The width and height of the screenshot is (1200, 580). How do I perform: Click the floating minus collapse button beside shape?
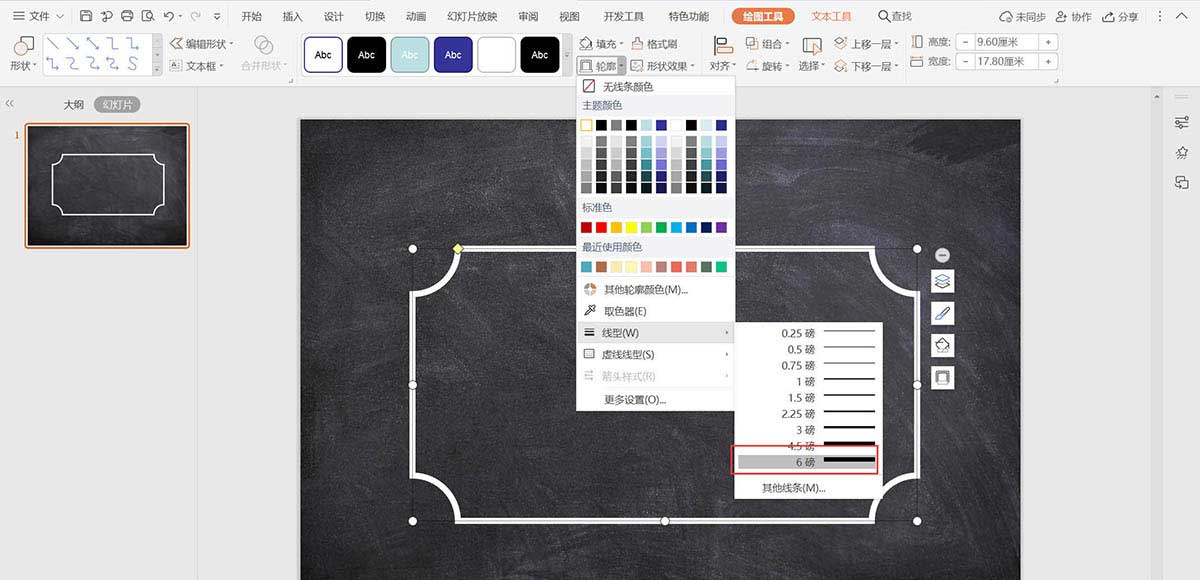tap(942, 255)
